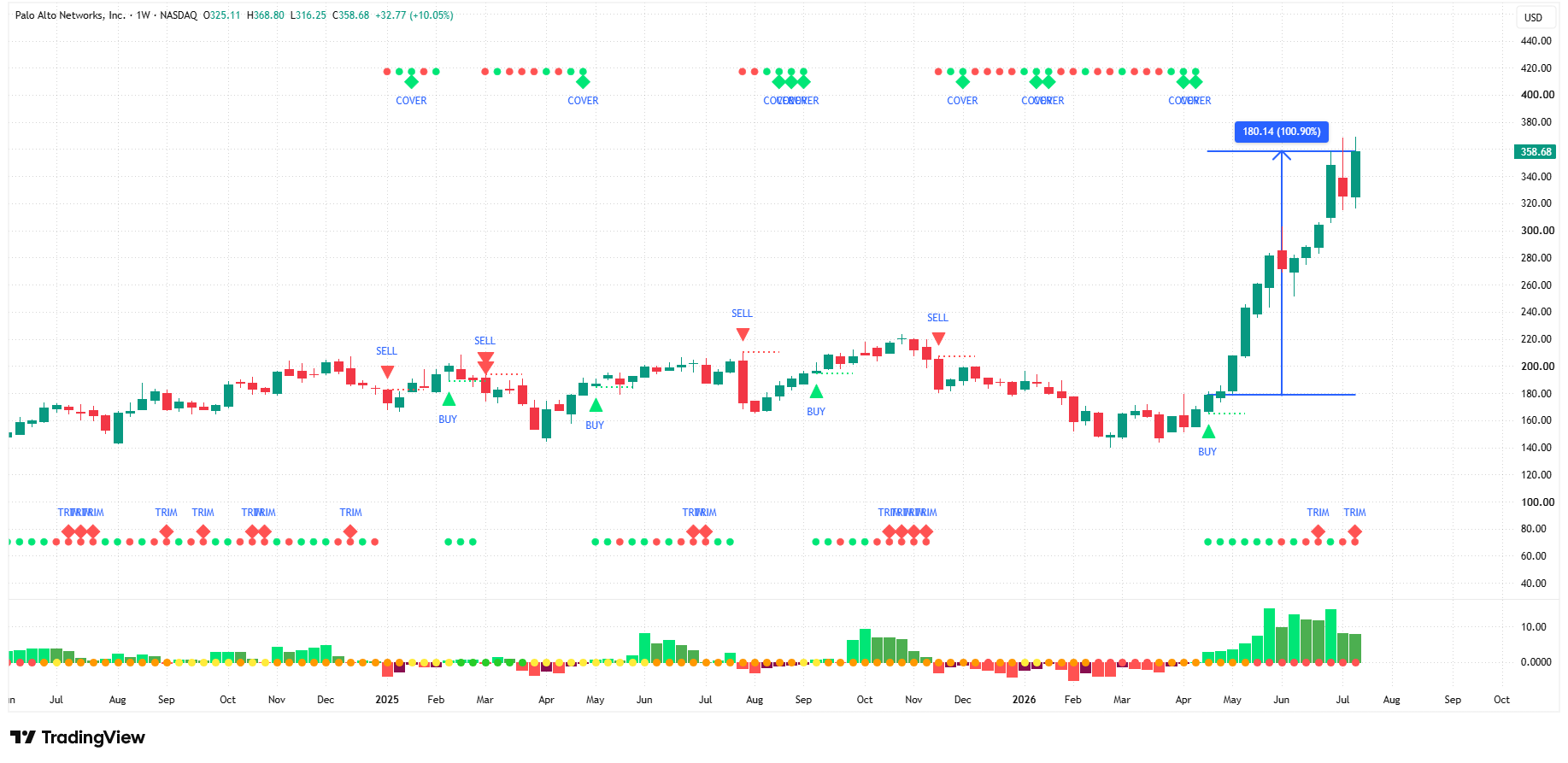Click the 100.00 price axis label
Image resolution: width=1568 pixels, height=763 pixels.
pos(1537,502)
